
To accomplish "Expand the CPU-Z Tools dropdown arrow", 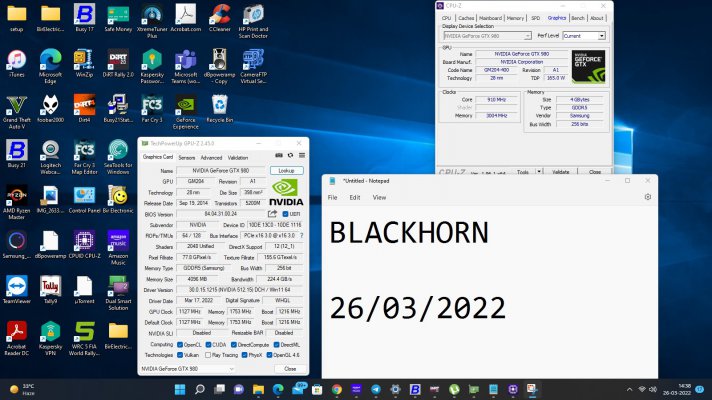I will pos(539,172).
